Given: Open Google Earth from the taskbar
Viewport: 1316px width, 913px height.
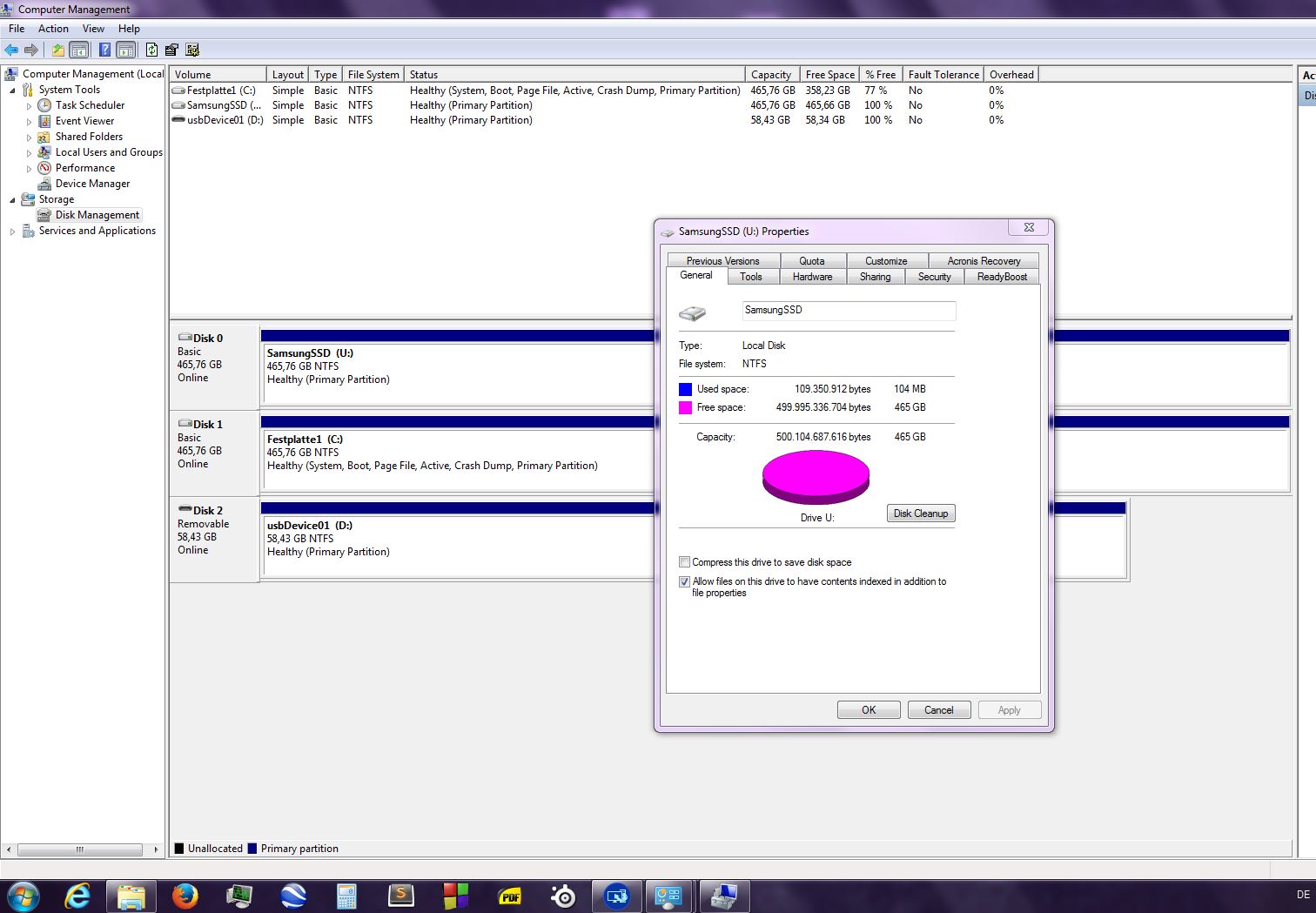Looking at the screenshot, I should point(293,896).
